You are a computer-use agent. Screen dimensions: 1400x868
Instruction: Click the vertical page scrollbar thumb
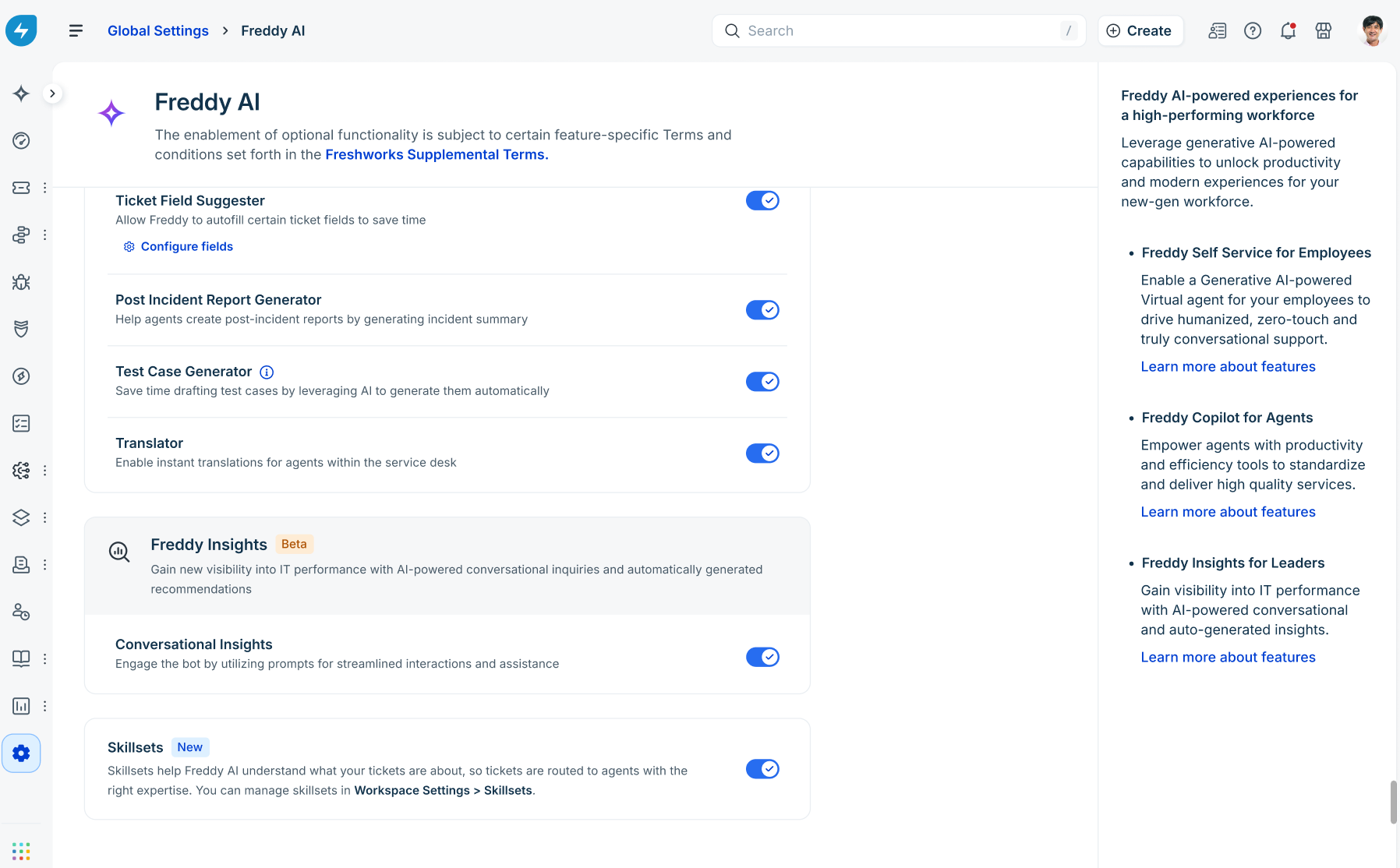coord(1394,801)
